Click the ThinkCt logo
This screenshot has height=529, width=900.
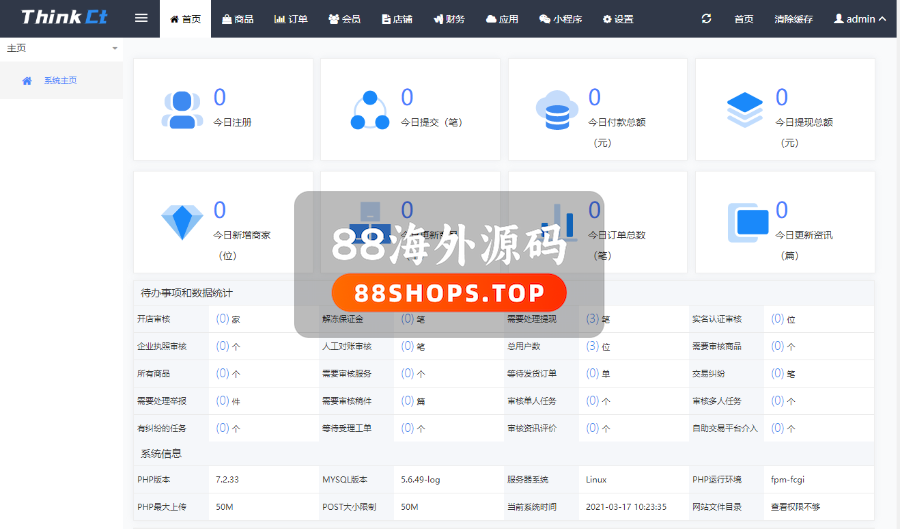tap(64, 18)
